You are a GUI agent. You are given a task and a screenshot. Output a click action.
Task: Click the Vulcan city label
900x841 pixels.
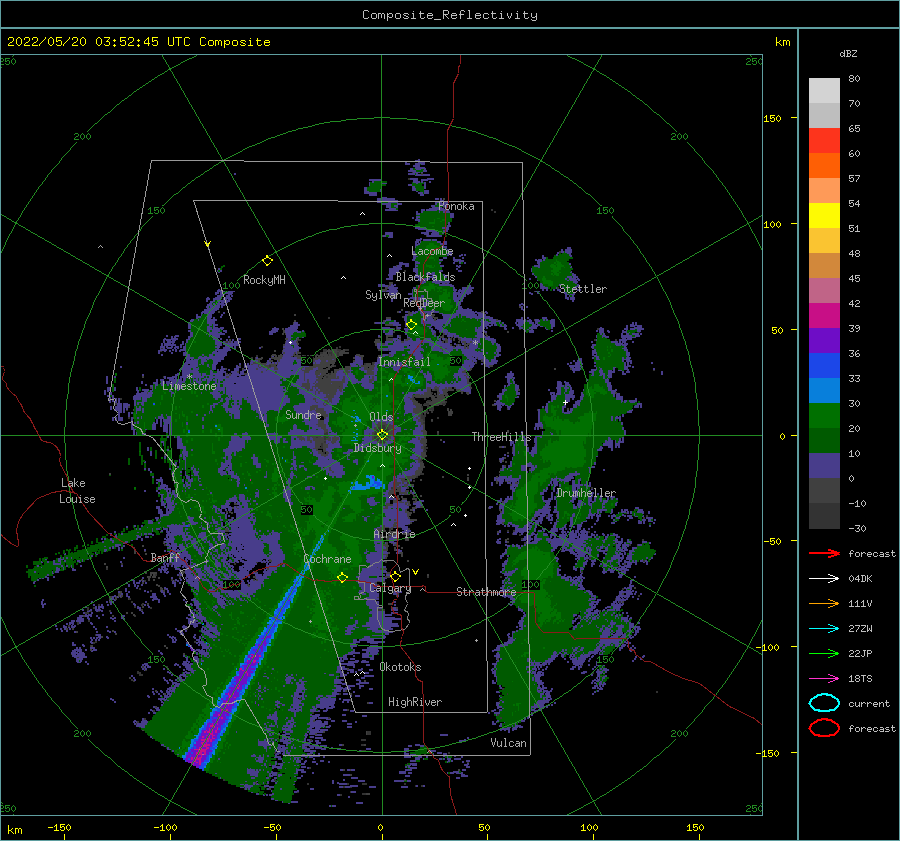(x=509, y=743)
